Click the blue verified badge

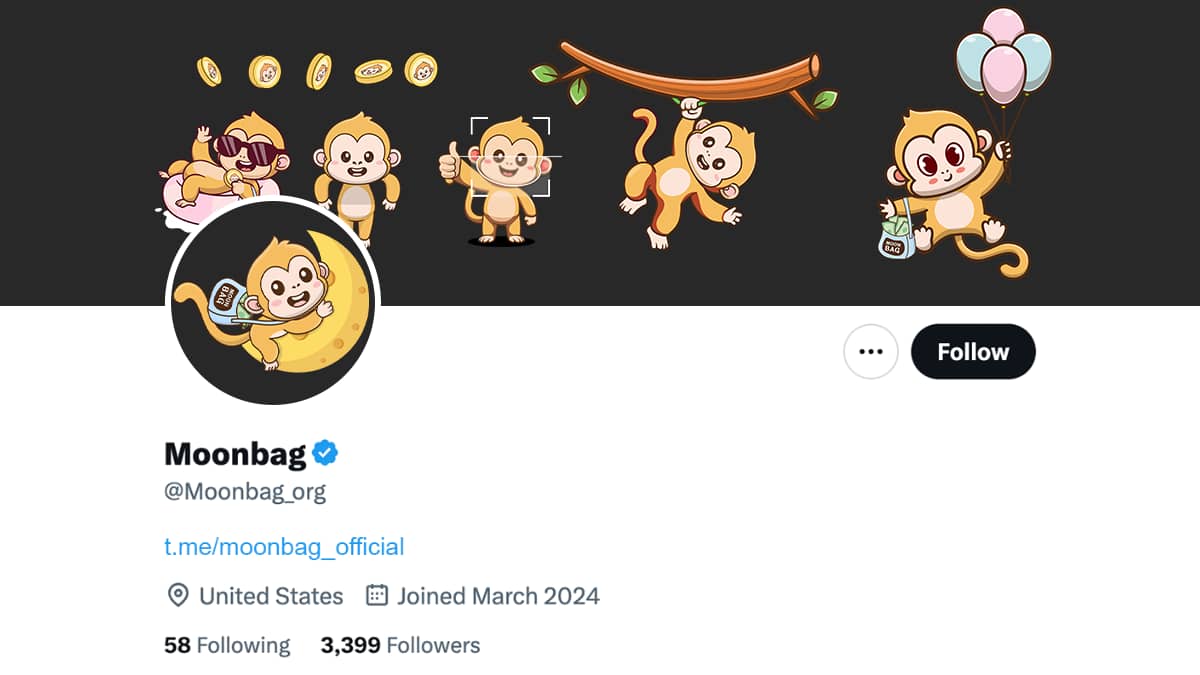point(325,454)
